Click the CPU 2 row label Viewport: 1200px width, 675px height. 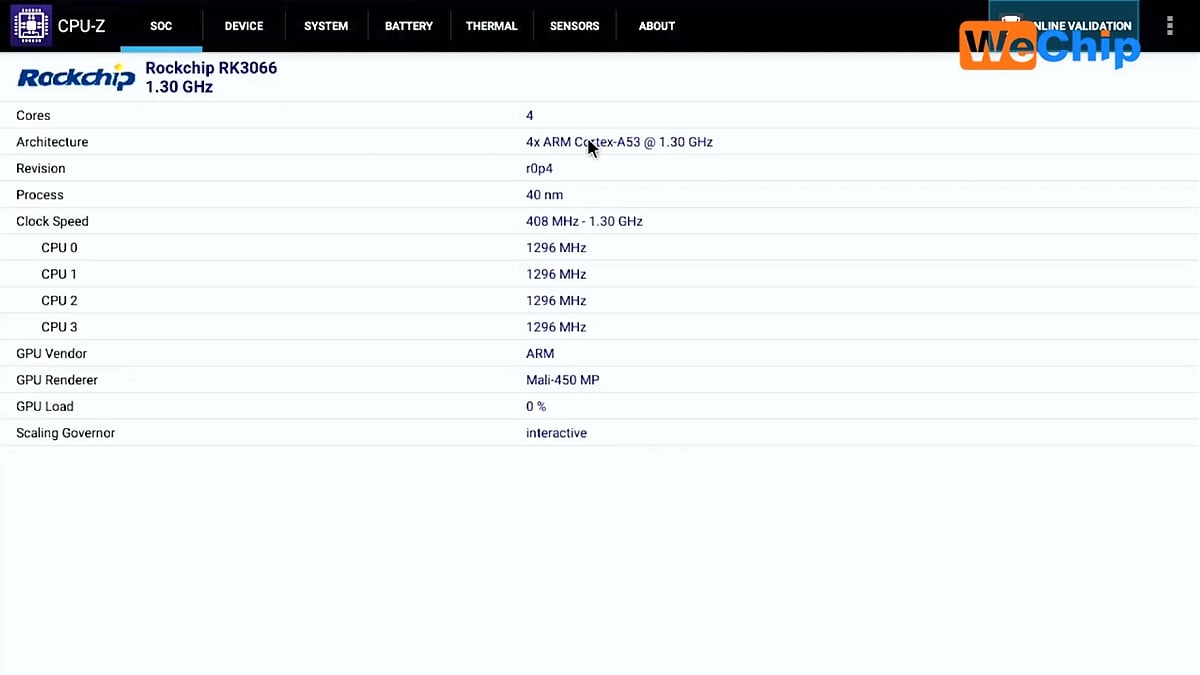pyautogui.click(x=59, y=301)
